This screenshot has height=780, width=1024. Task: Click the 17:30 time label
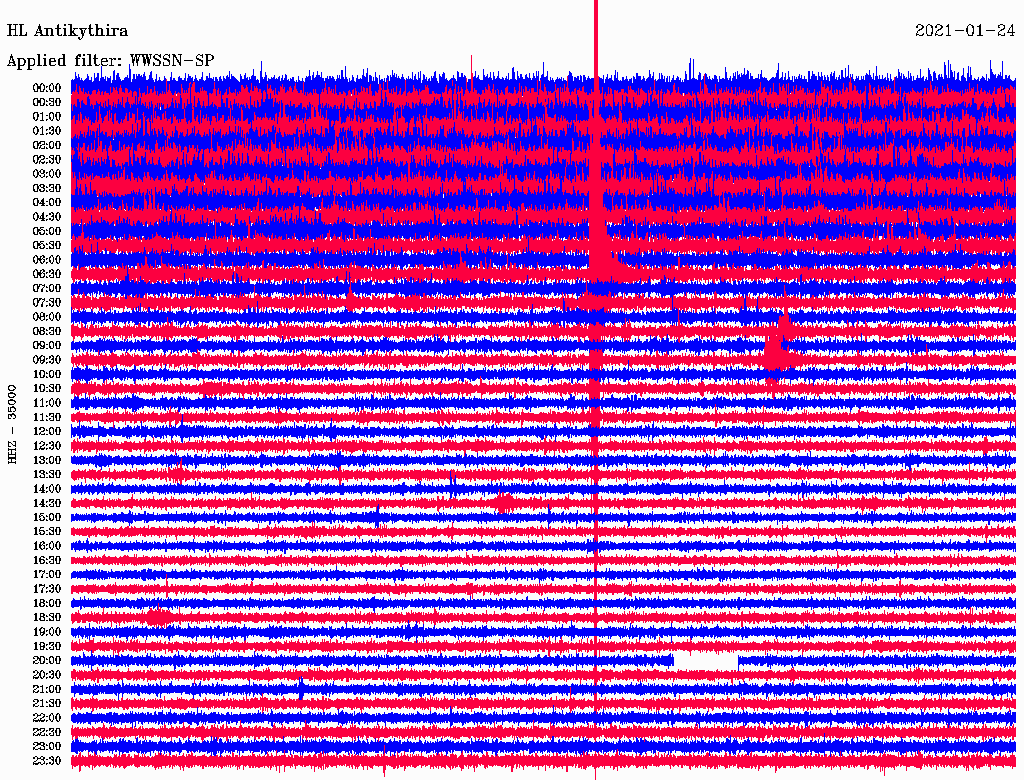coord(47,589)
